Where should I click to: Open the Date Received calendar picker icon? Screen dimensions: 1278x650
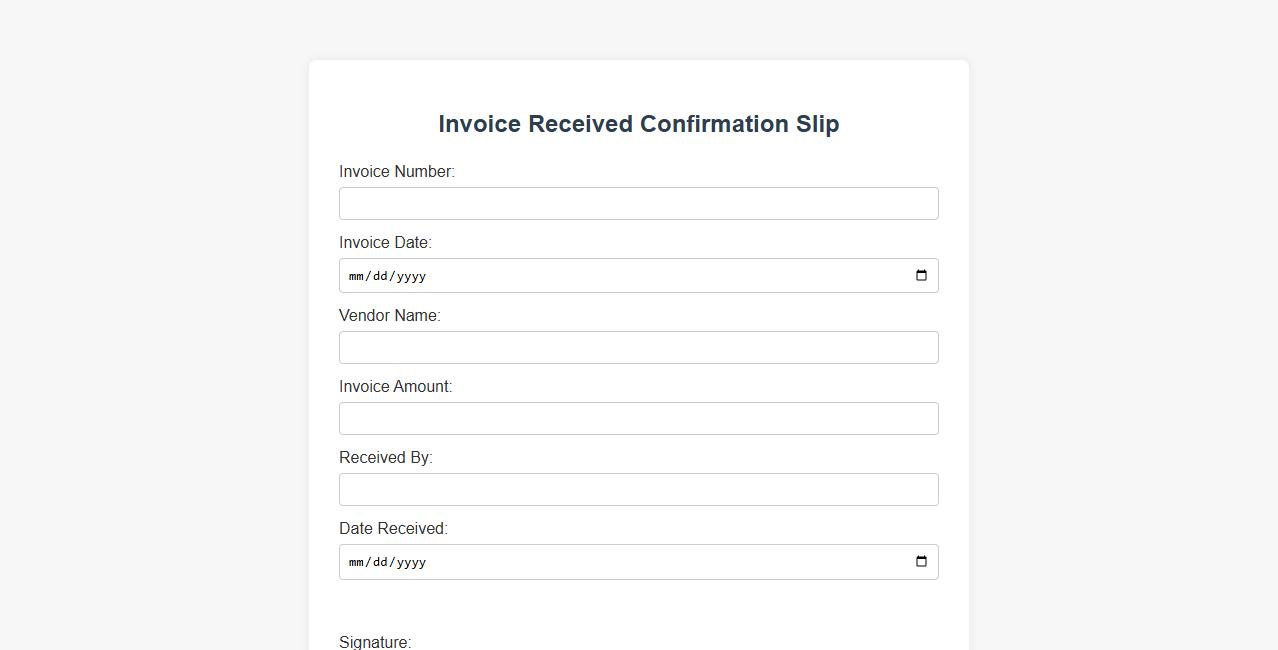[x=921, y=562]
